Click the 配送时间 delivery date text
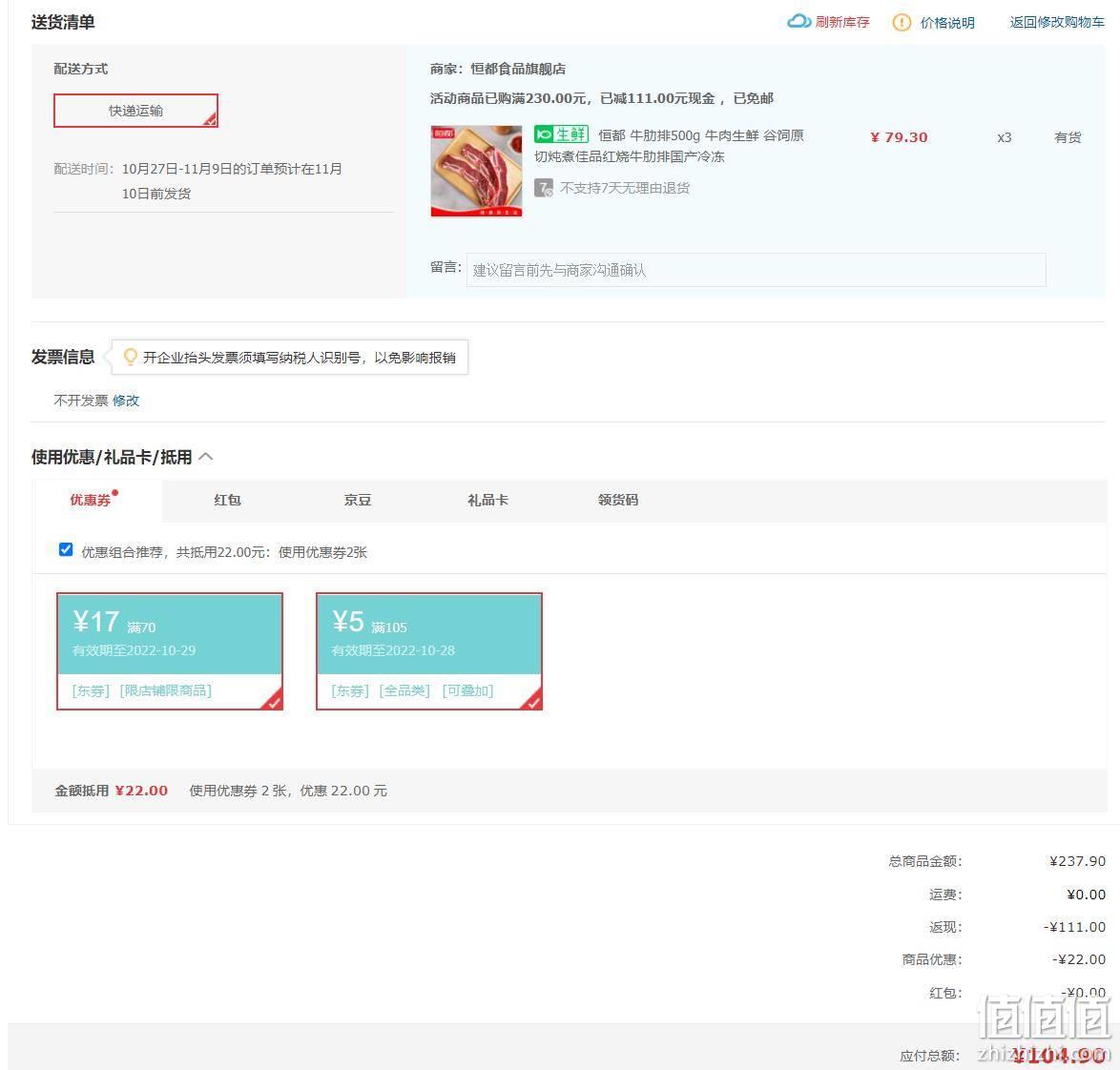 pyautogui.click(x=232, y=180)
